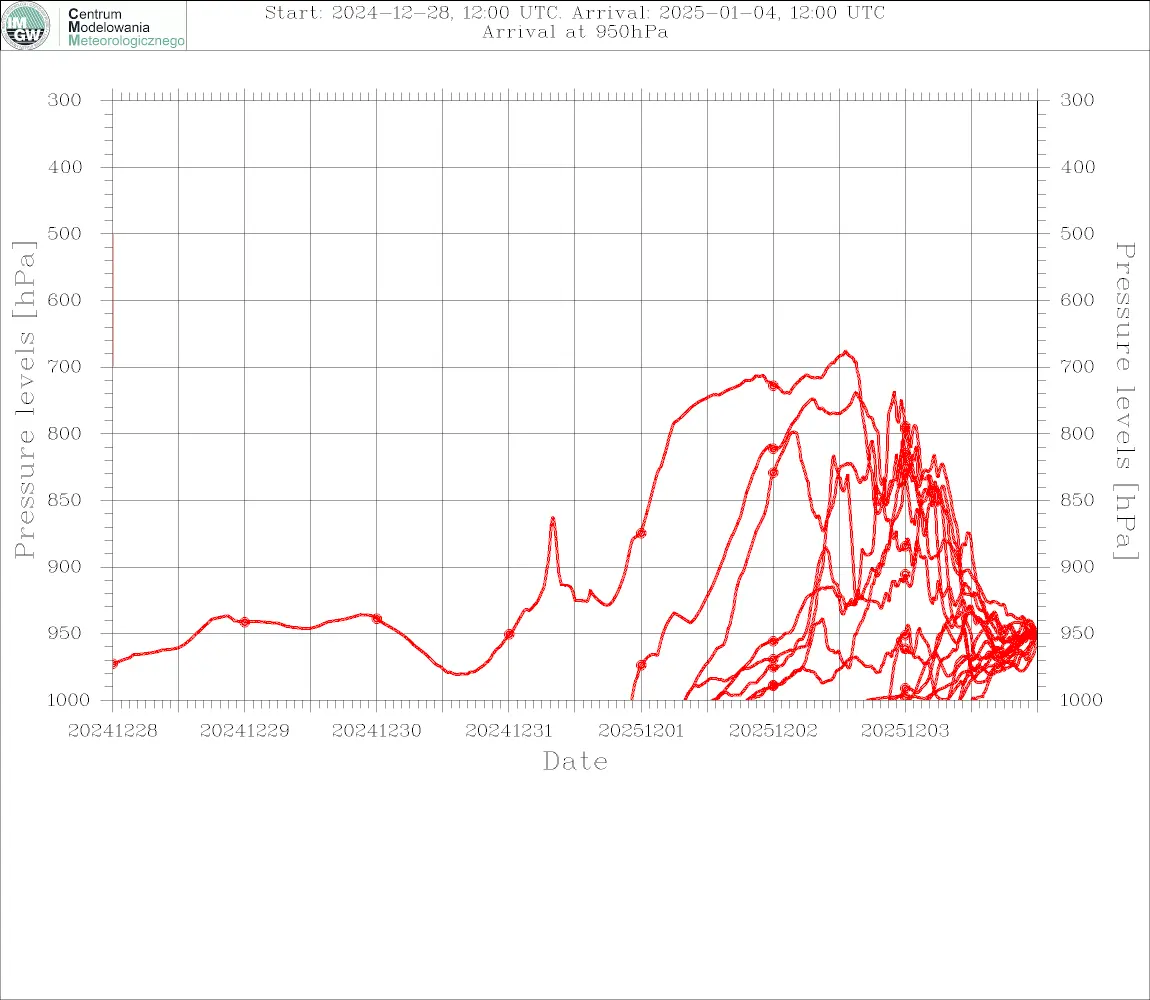Click the sharp trajectory spike after 20241231
The height and width of the screenshot is (1000, 1150).
click(553, 519)
